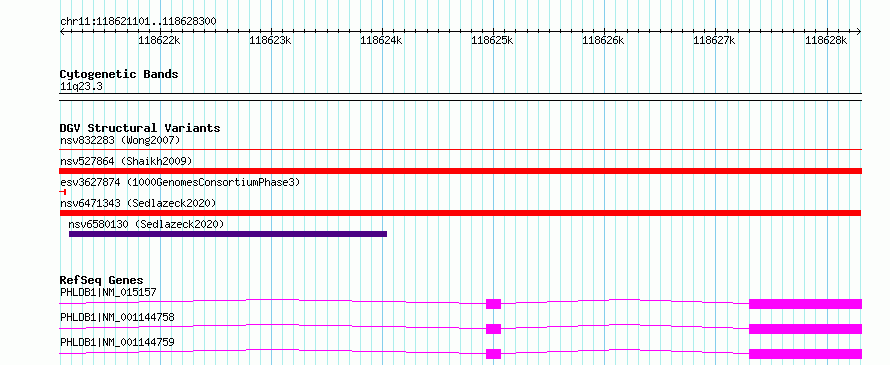Click the small red esv3627874 variant glyph
The image size is (890, 365).
62,192
